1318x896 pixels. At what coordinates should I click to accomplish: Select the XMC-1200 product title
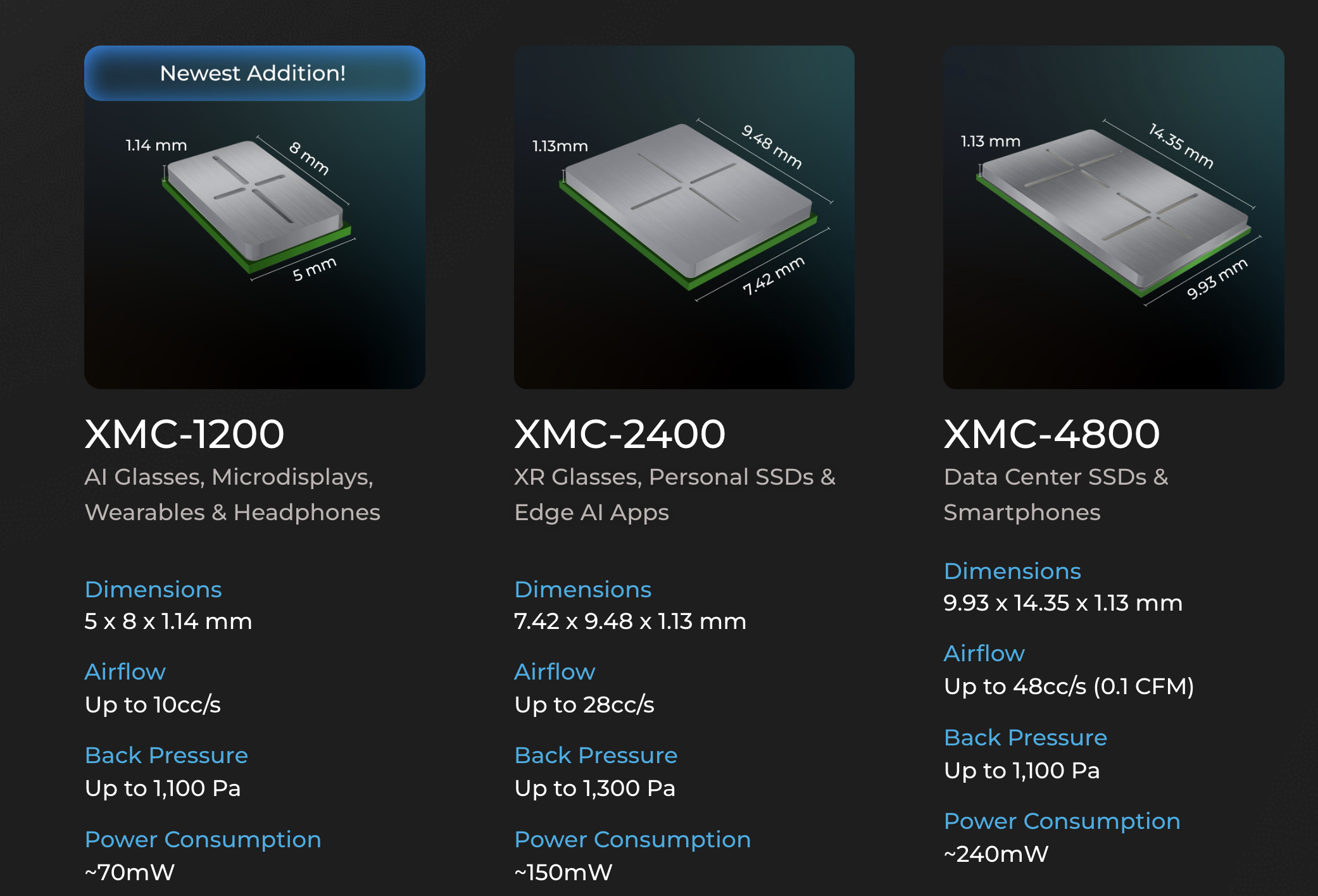click(184, 434)
